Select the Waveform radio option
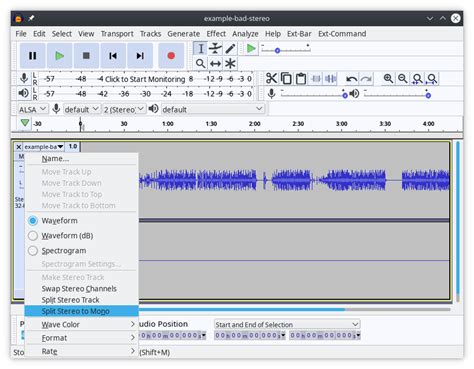This screenshot has height=369, width=474. coord(33,221)
